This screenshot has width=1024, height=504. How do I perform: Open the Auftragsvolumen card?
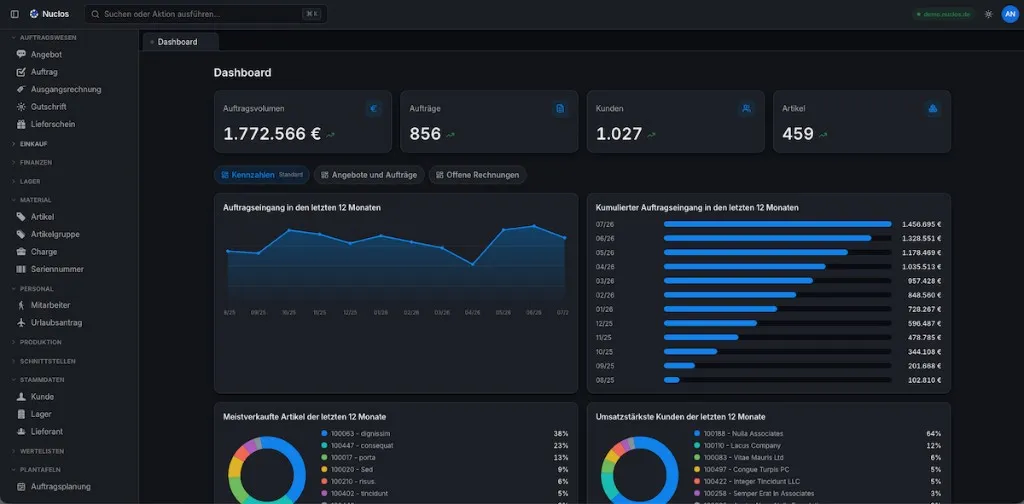tap(303, 121)
